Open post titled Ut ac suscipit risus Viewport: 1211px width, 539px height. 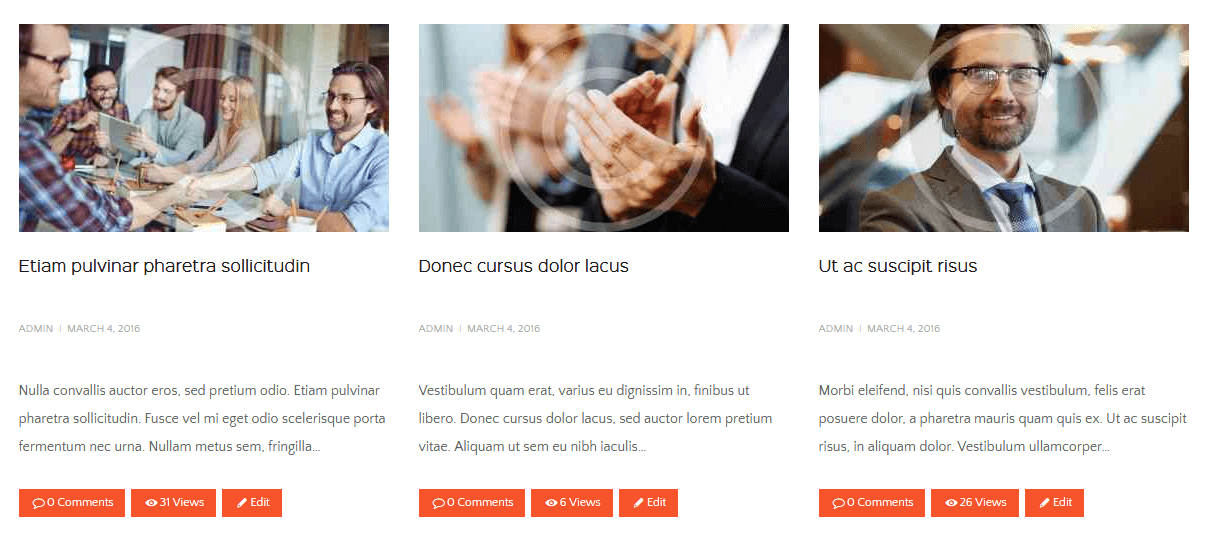coord(897,266)
